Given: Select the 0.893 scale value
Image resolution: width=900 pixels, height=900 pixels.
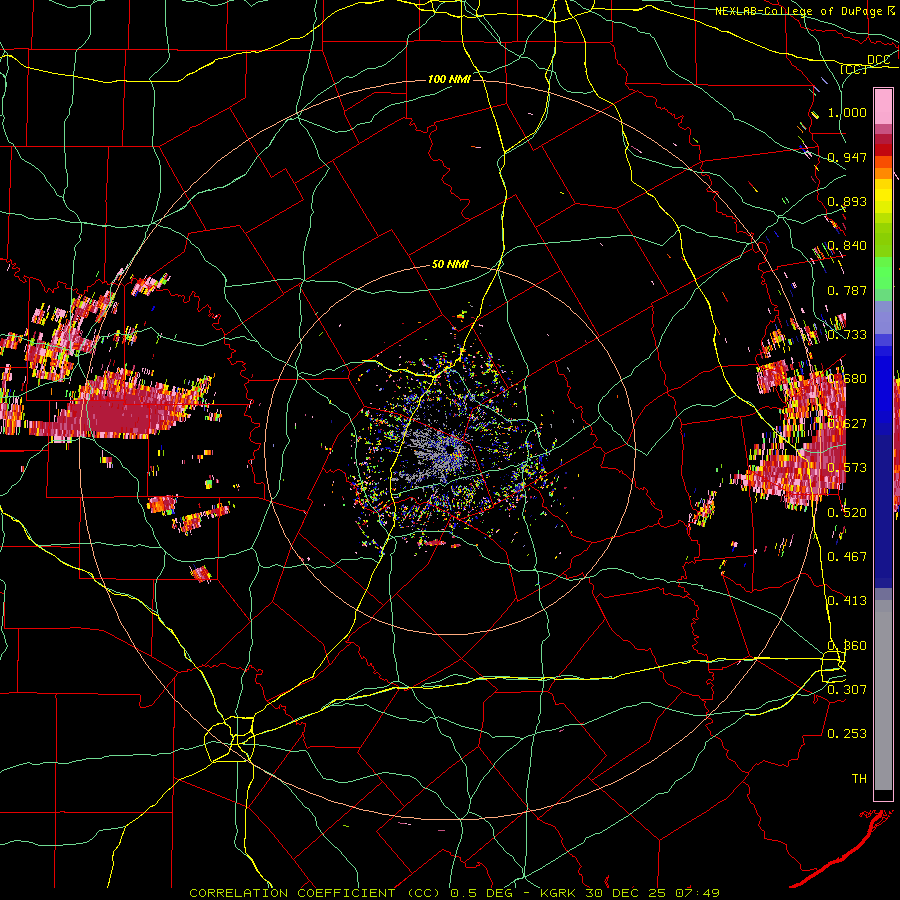Looking at the screenshot, I should tap(847, 201).
